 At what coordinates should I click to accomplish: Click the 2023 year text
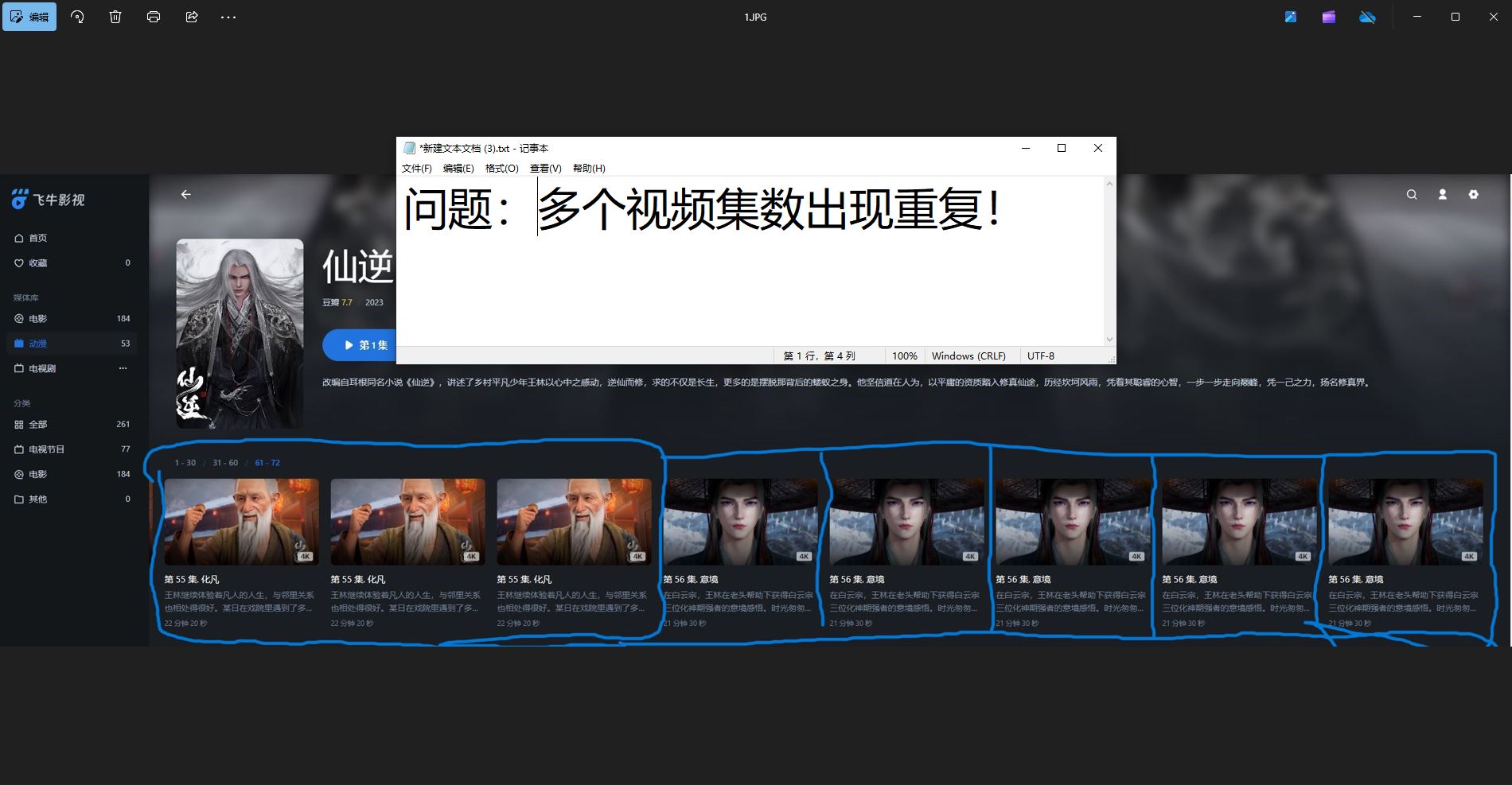374,302
